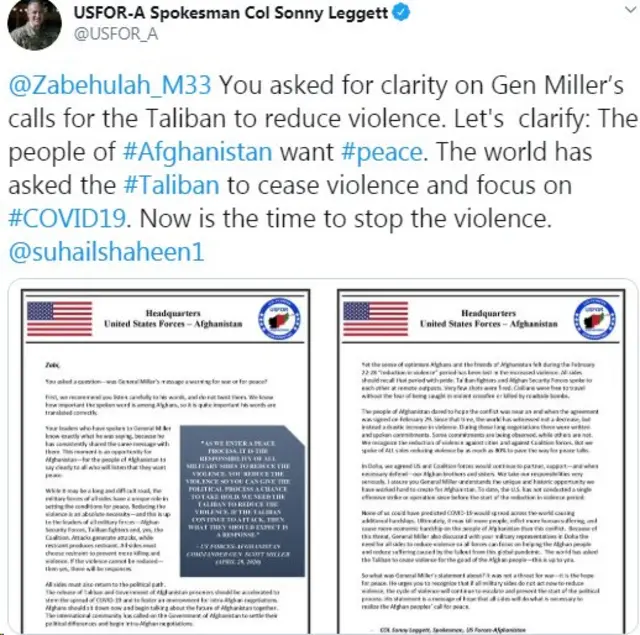Click the American flag in the left letter
This screenshot has width=640, height=635.
click(x=60, y=319)
